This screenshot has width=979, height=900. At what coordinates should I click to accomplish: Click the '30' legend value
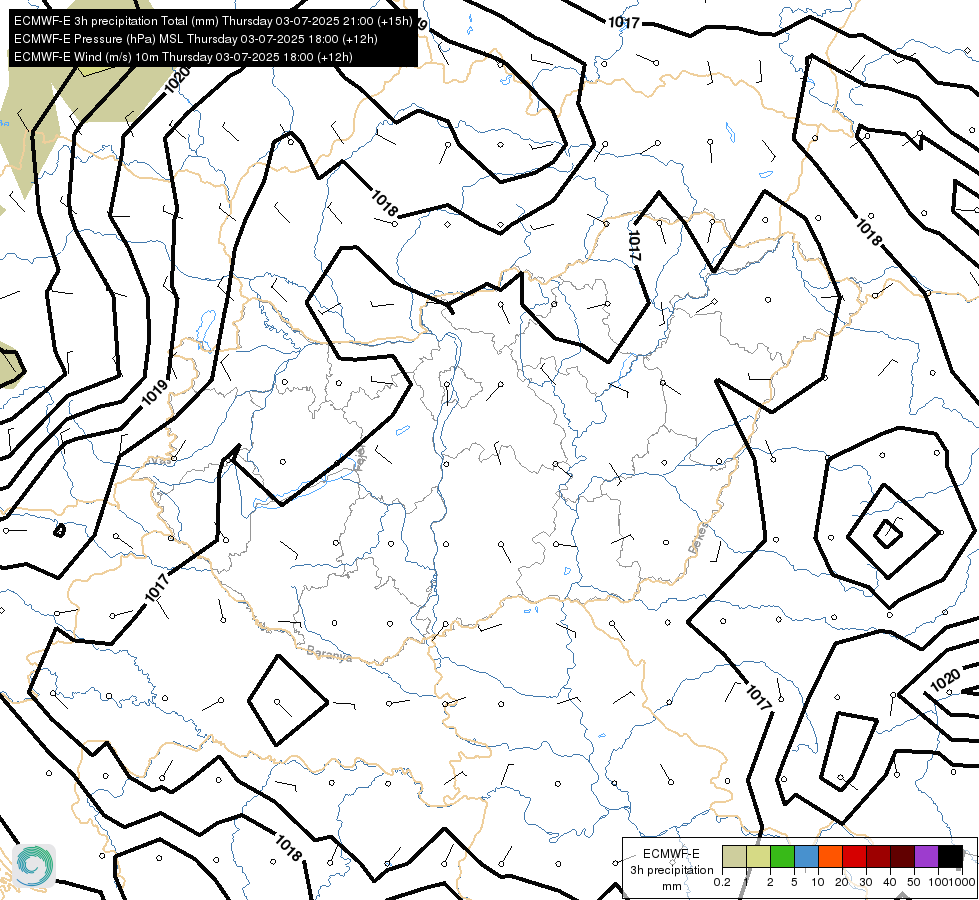[866, 882]
